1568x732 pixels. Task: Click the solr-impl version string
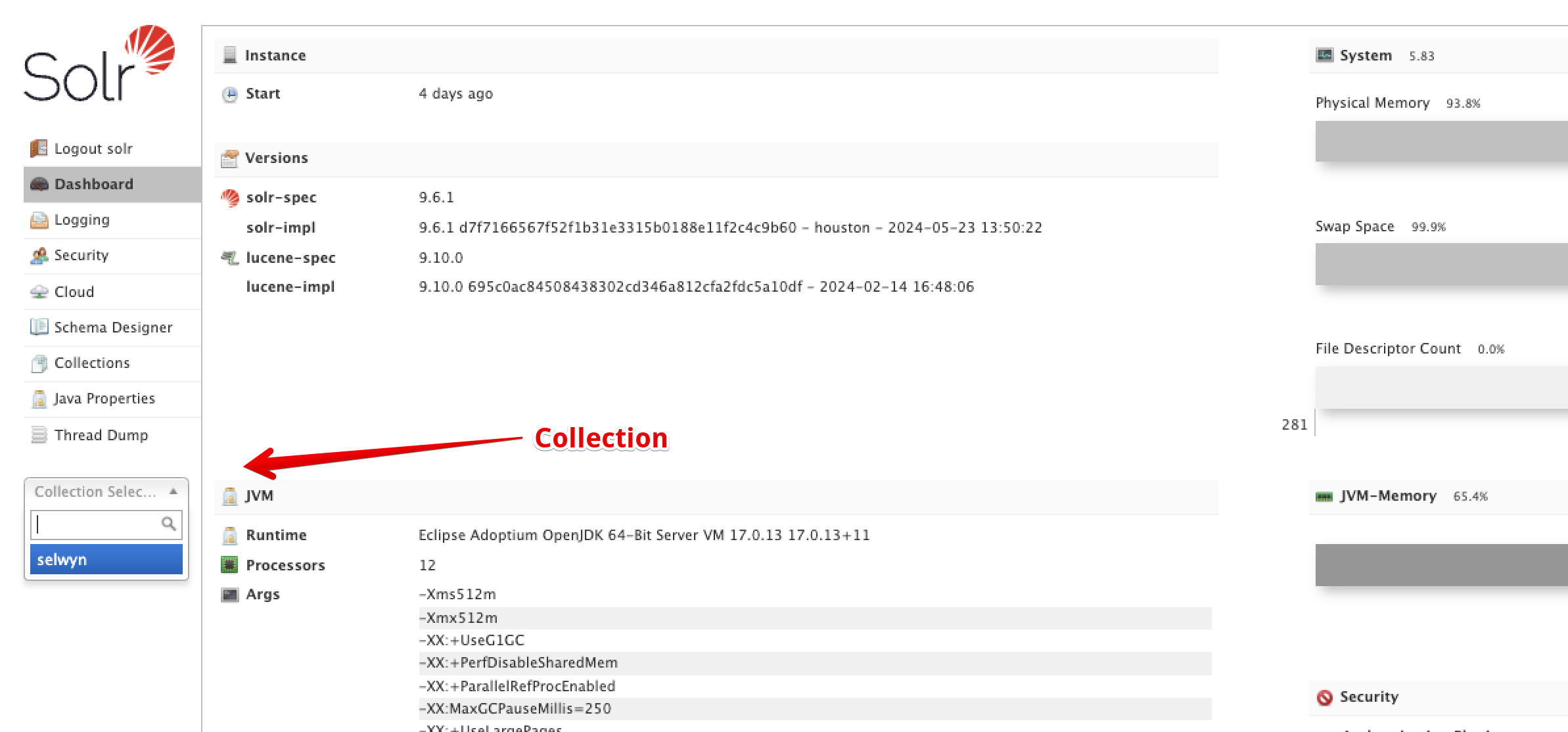[731, 227]
